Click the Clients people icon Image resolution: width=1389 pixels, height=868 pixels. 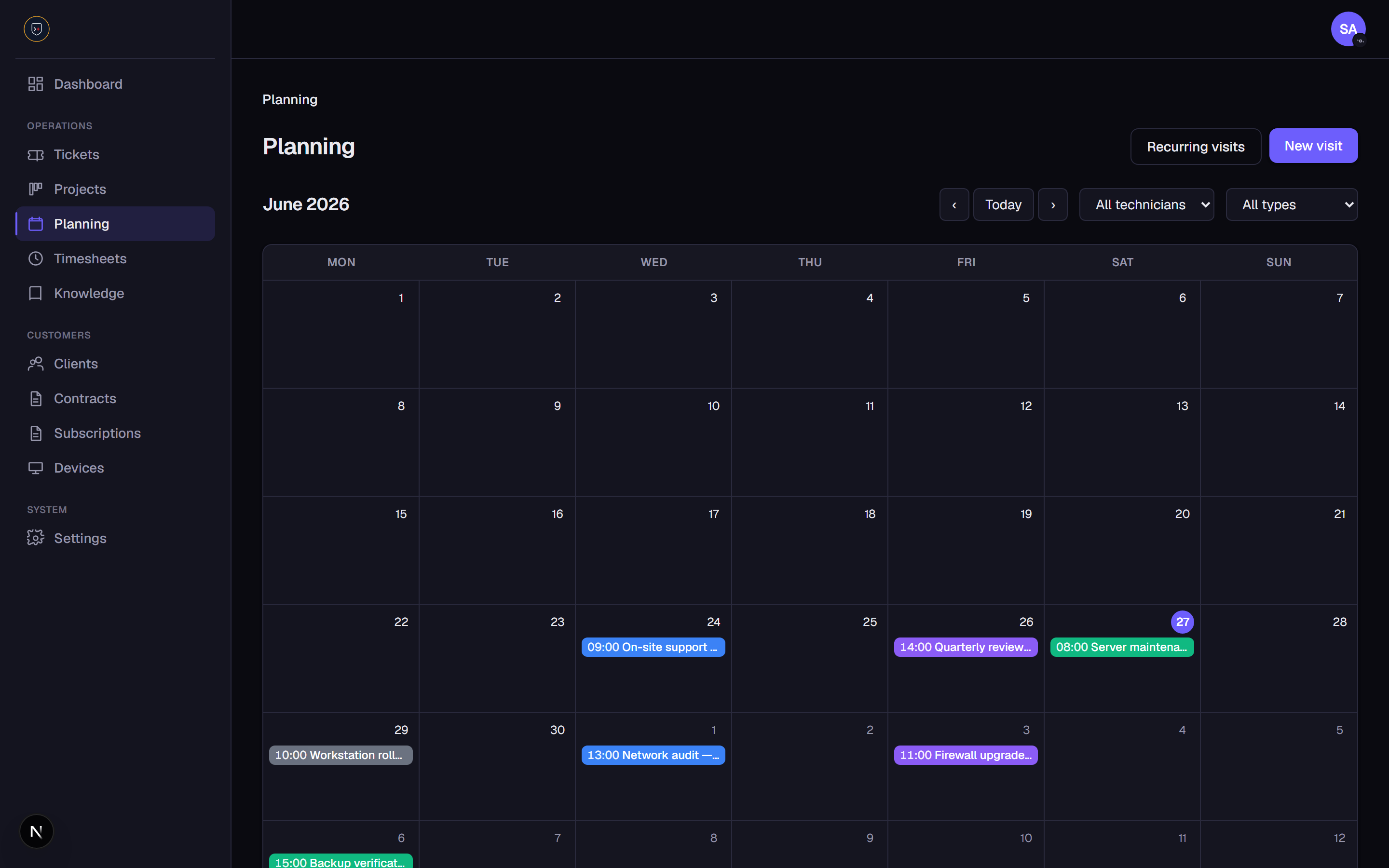(x=36, y=364)
